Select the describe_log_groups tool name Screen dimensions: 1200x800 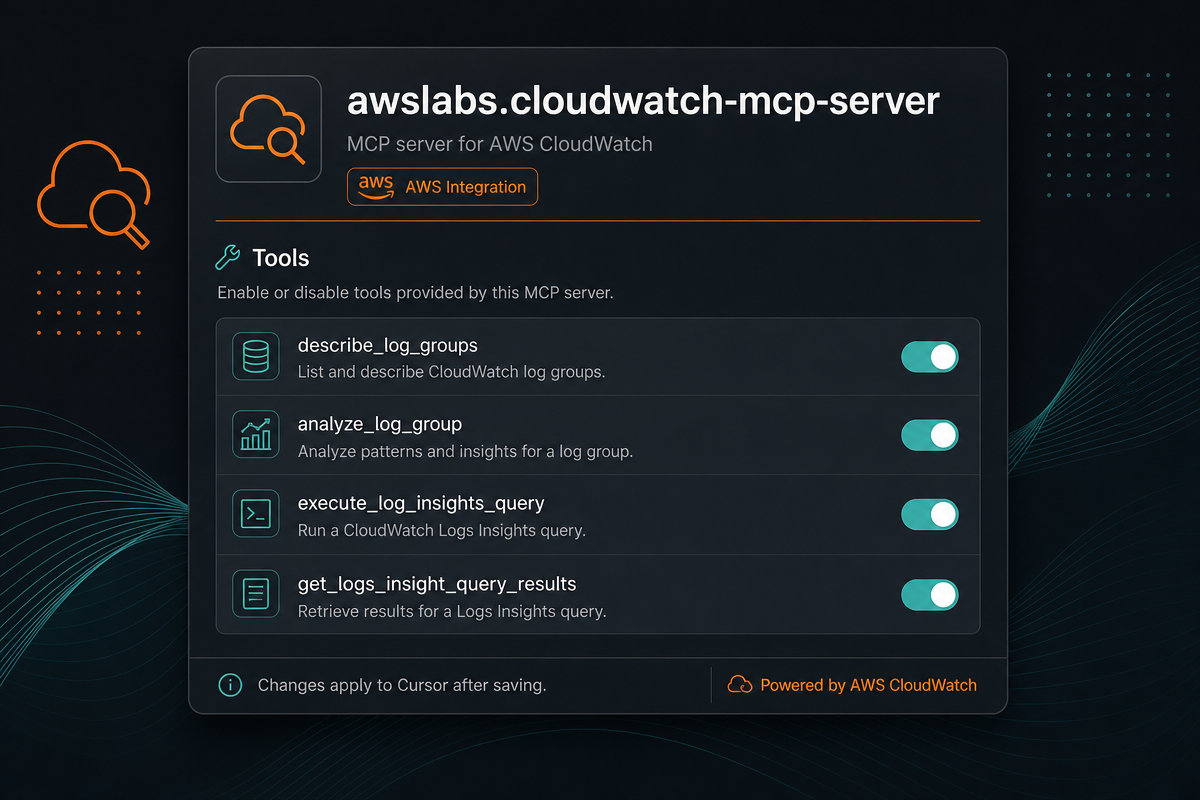[388, 346]
